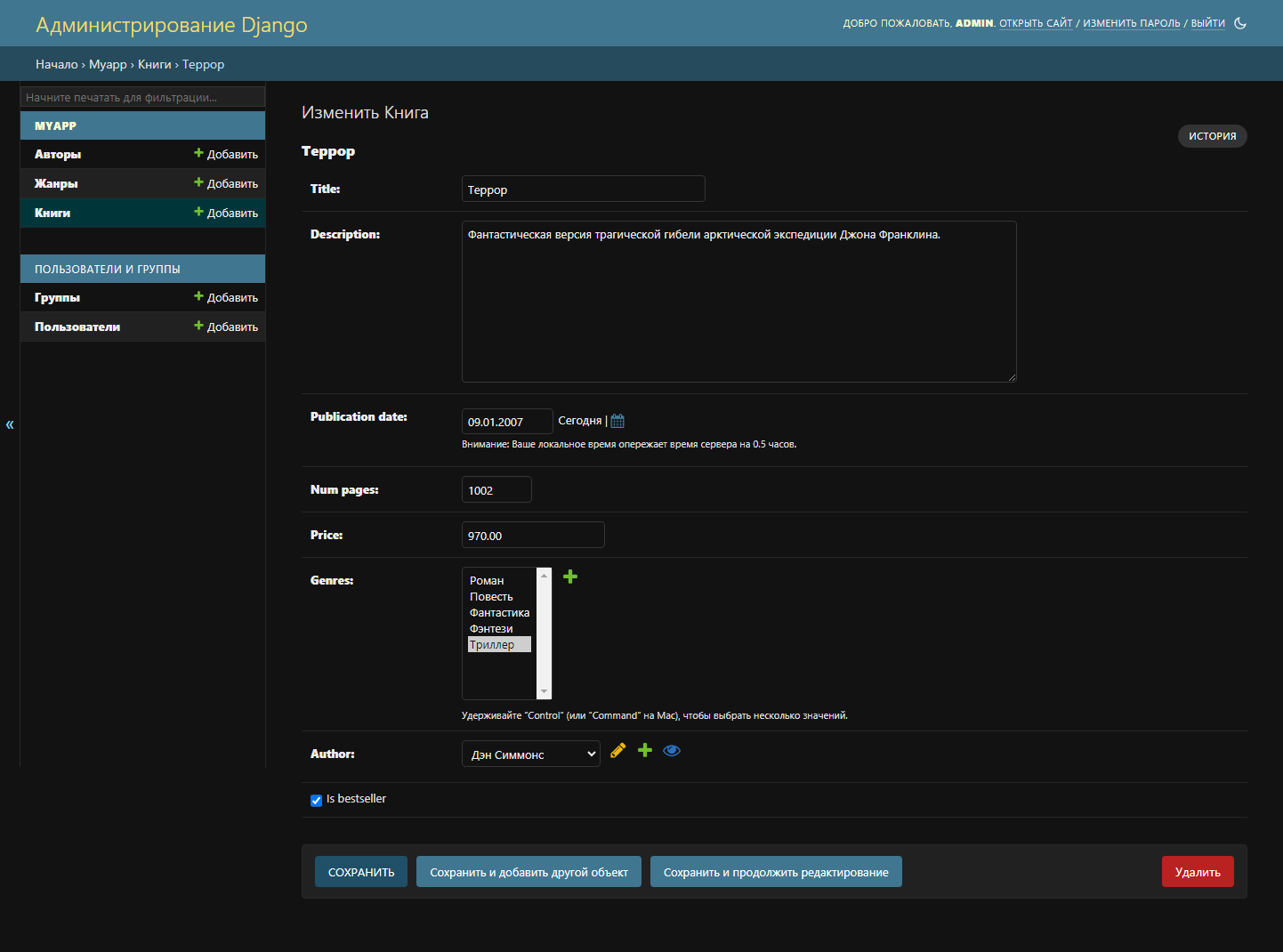The width and height of the screenshot is (1283, 952).
Task: Select Повесть in Genres list
Action: pos(499,596)
